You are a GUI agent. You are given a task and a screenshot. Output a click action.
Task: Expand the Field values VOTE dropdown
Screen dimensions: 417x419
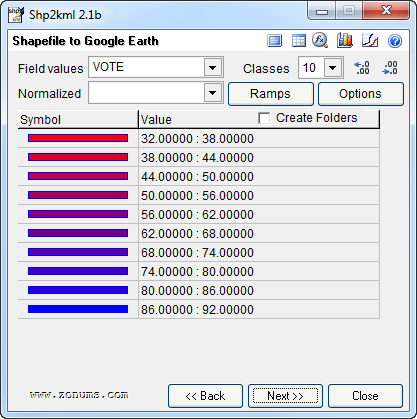click(213, 68)
